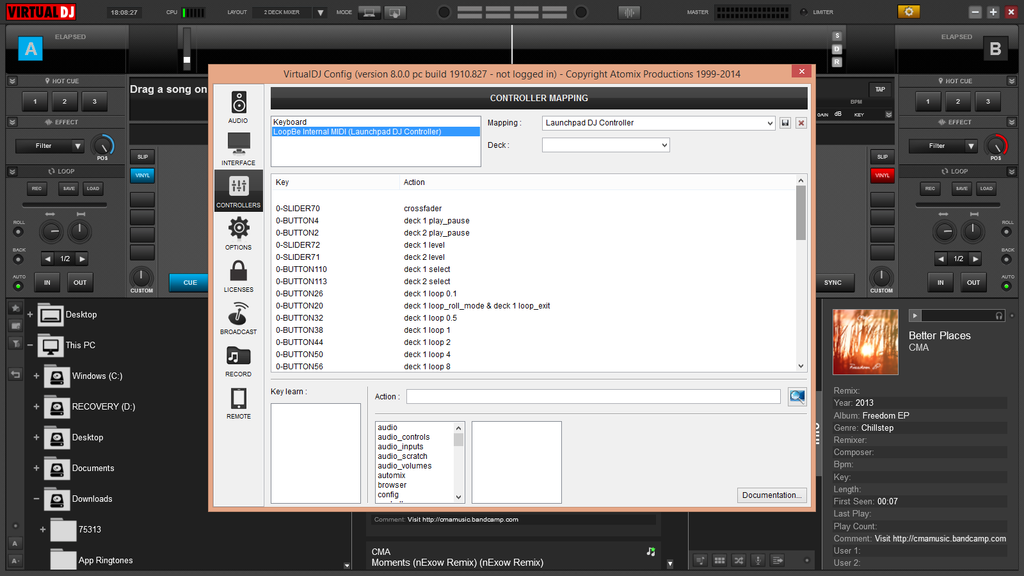Toggle left deck SLIP mode
The image size is (1024, 576).
tap(142, 157)
